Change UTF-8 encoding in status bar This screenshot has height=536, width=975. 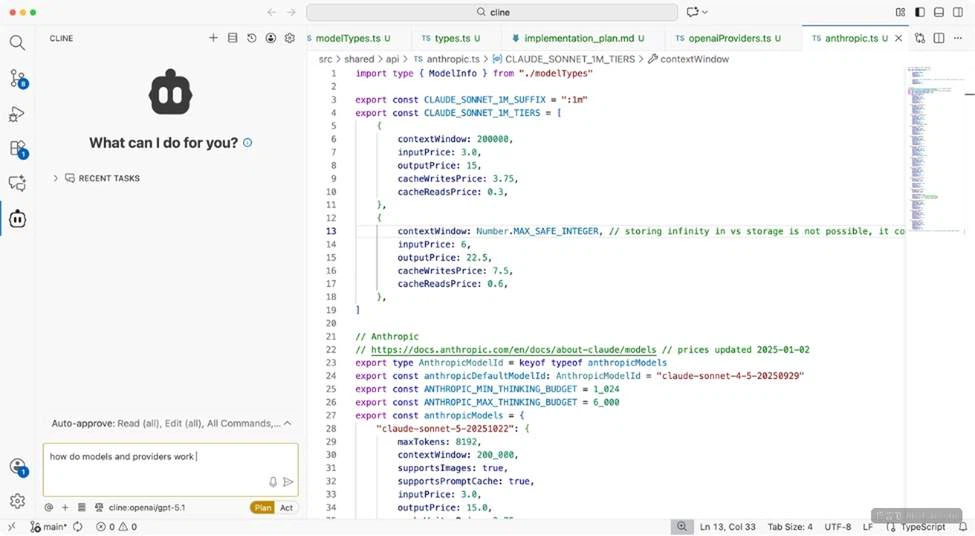[838, 527]
